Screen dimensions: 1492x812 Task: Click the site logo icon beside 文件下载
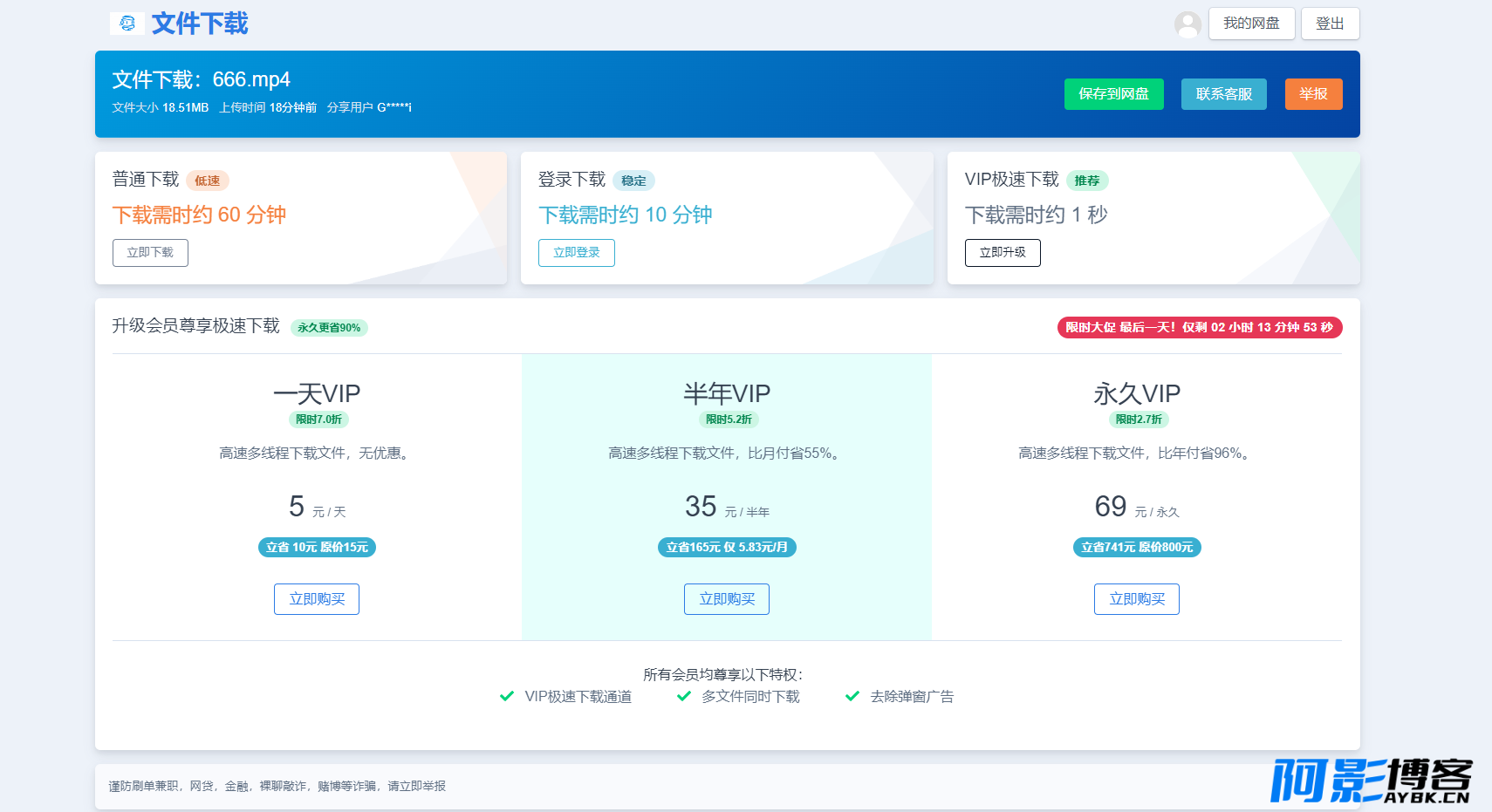tap(127, 24)
